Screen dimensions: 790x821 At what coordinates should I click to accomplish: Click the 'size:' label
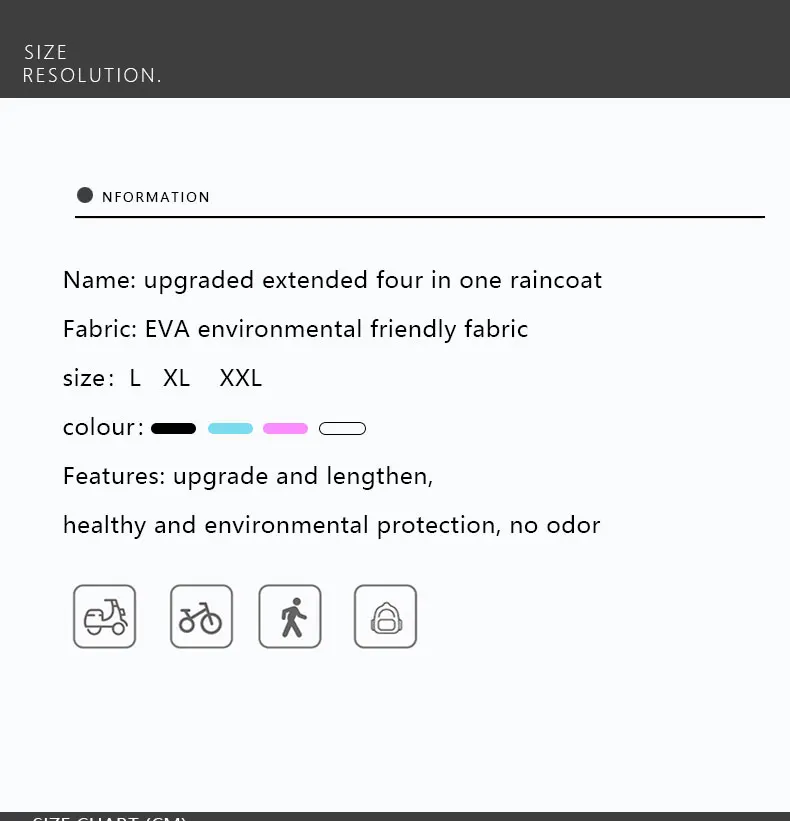pos(87,378)
